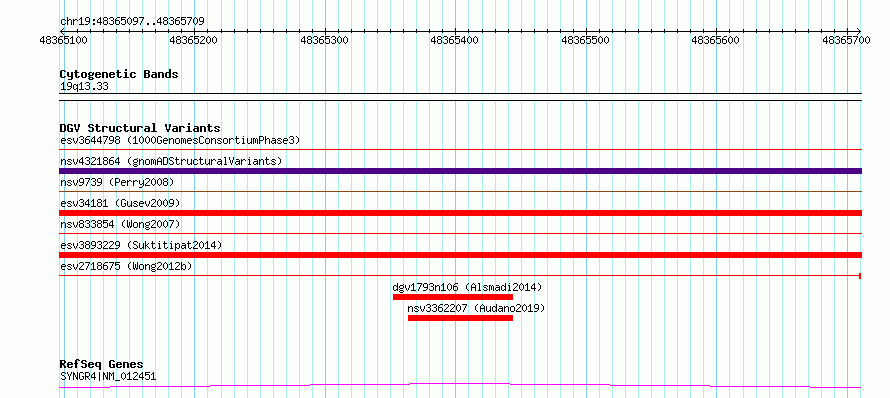The image size is (890, 398).
Task: Open dgv1793n106 (Alsmadi2014) label text
Action: [x=468, y=287]
